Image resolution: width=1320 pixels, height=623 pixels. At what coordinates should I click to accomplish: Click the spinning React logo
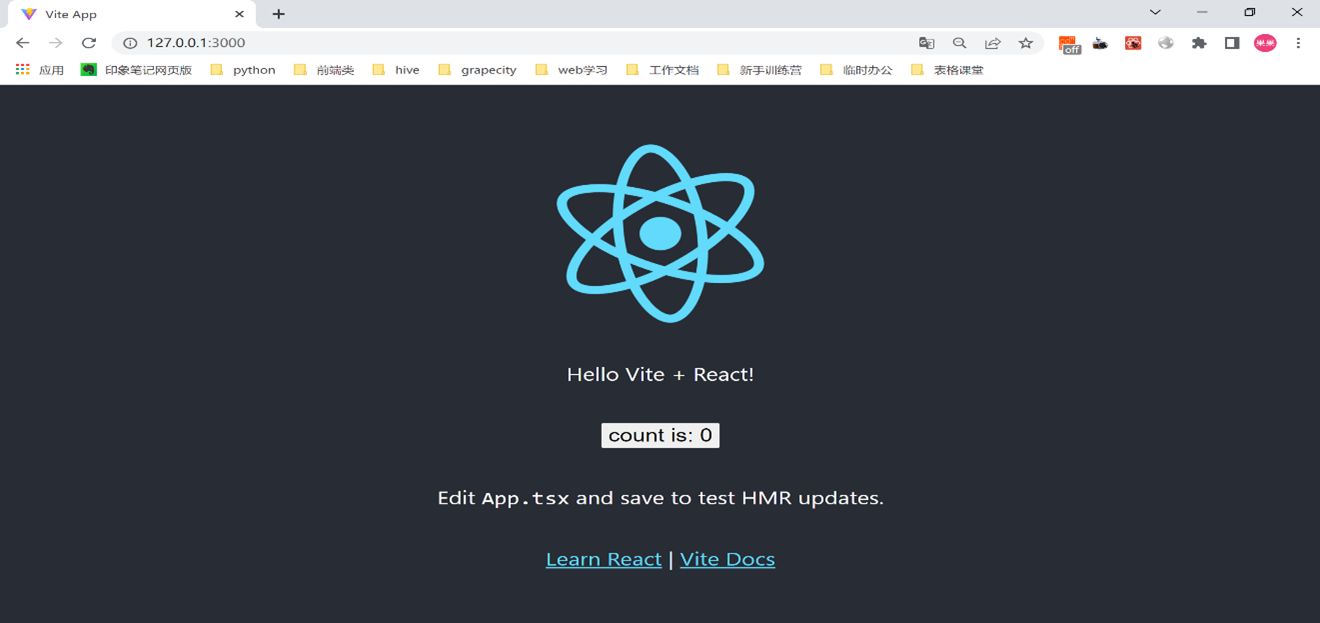(660, 233)
